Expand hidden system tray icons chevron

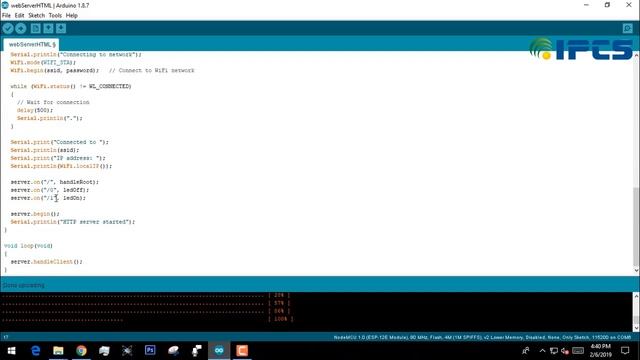(x=542, y=351)
